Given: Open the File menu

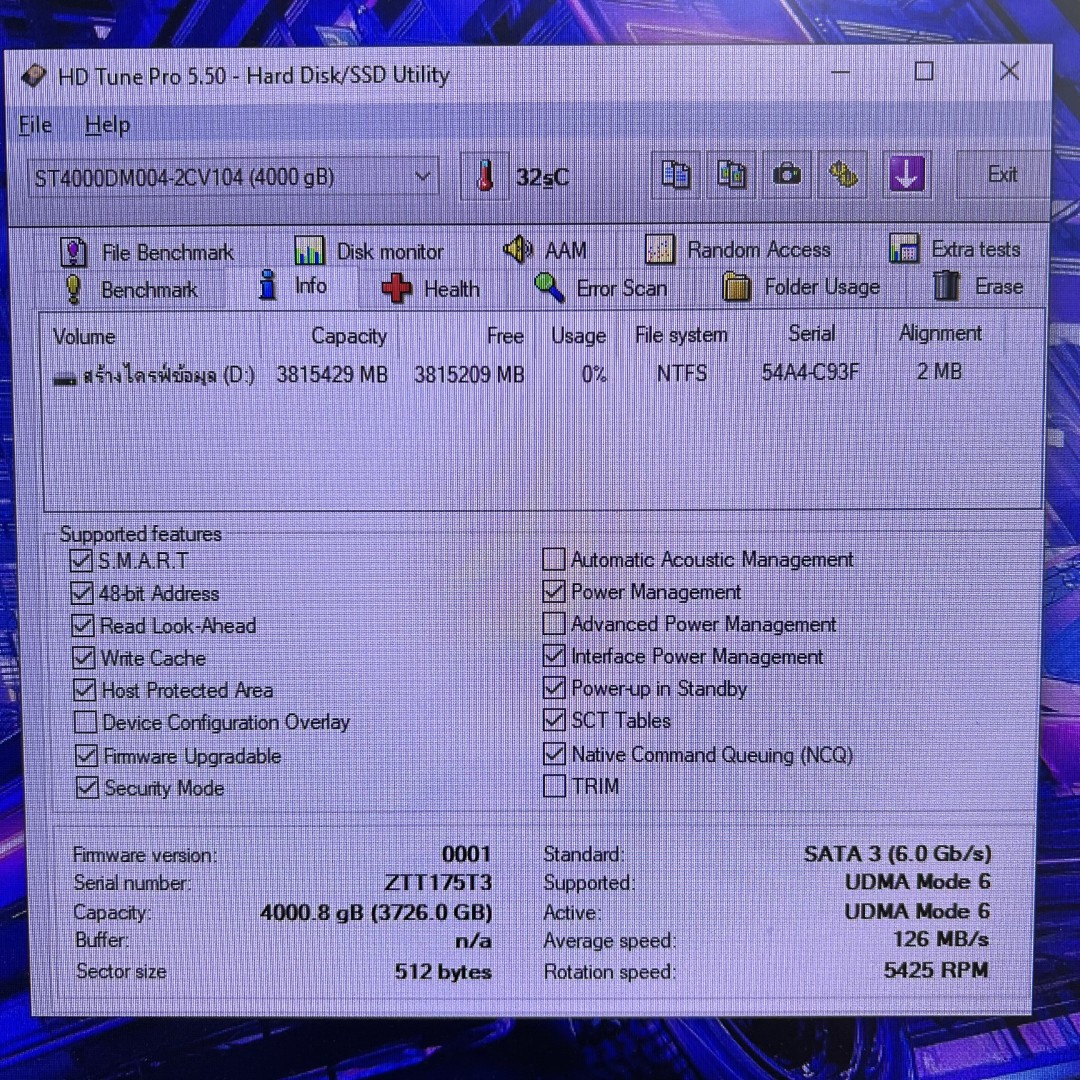Looking at the screenshot, I should coord(35,125).
